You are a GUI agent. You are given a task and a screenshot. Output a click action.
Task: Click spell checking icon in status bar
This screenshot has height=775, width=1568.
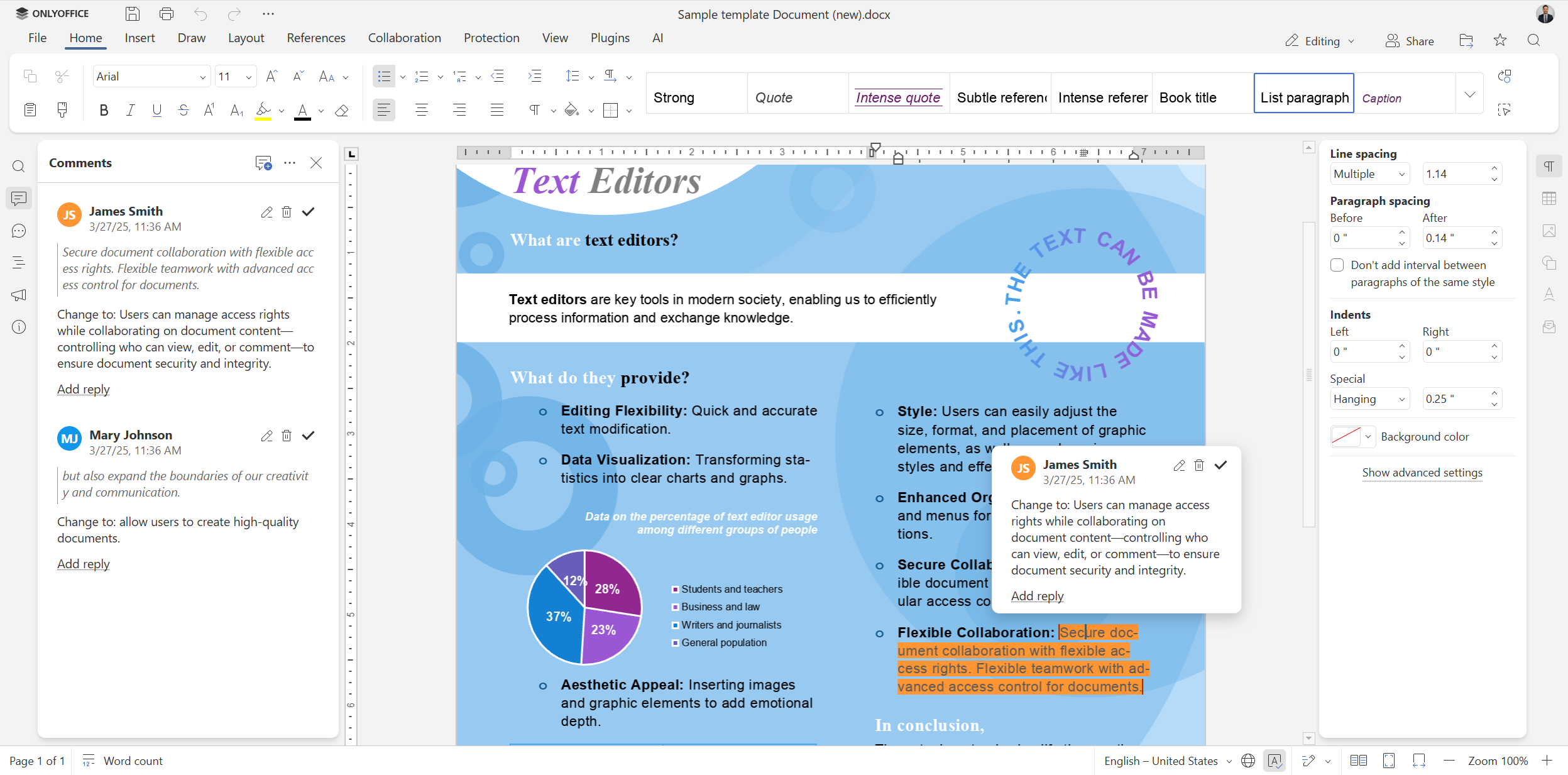[1275, 761]
